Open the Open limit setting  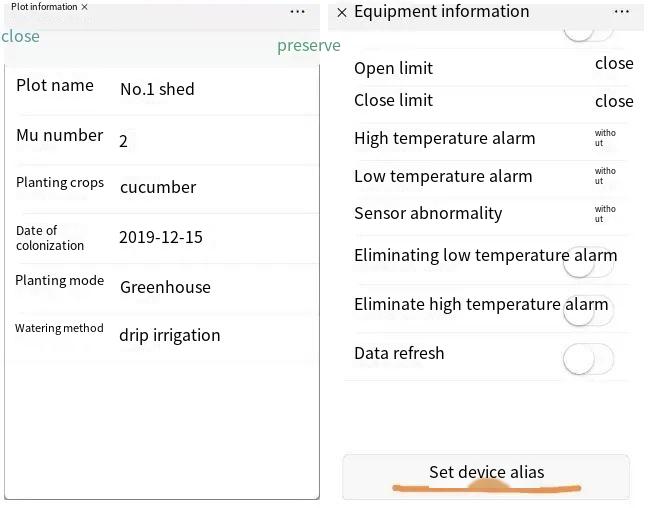613,64
